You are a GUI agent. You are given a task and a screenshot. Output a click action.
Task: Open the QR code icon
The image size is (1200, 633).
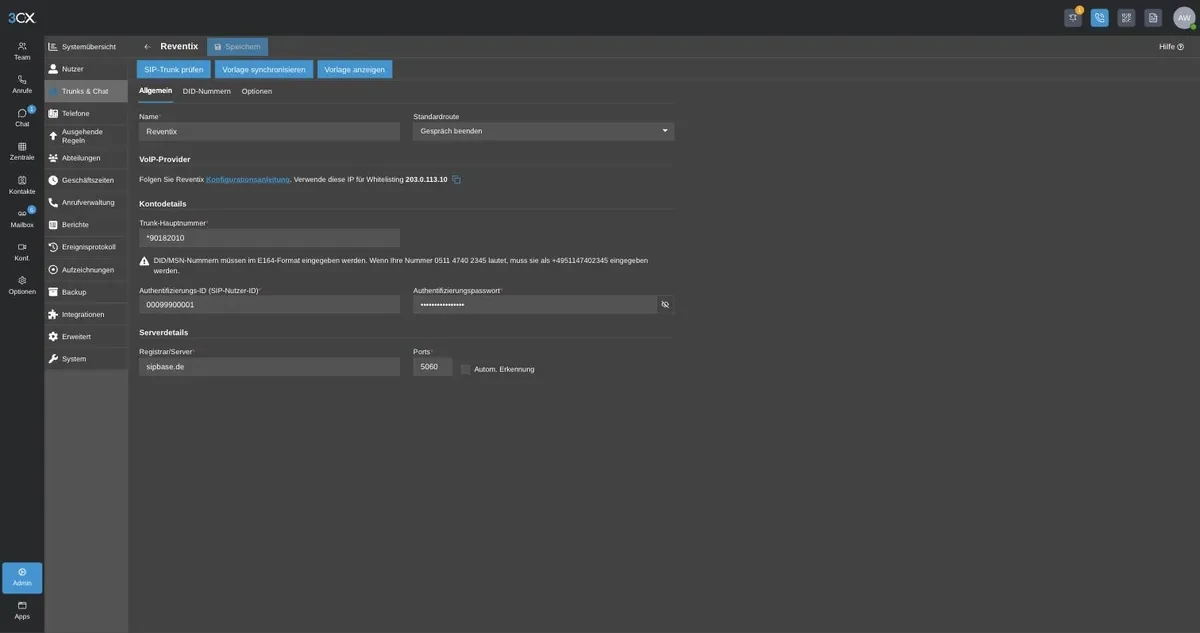(1126, 17)
